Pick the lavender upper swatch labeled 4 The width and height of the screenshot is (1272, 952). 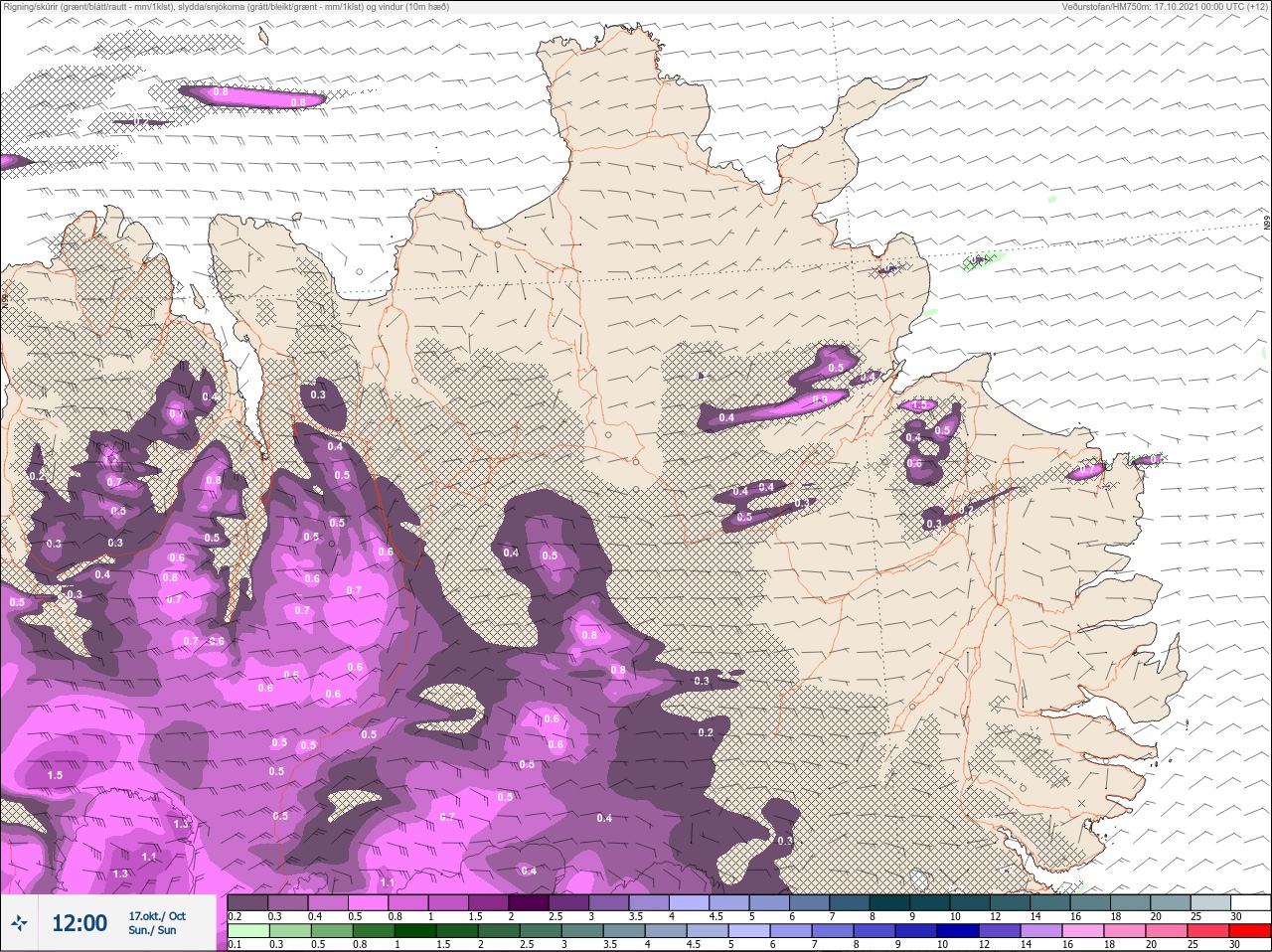689,902
